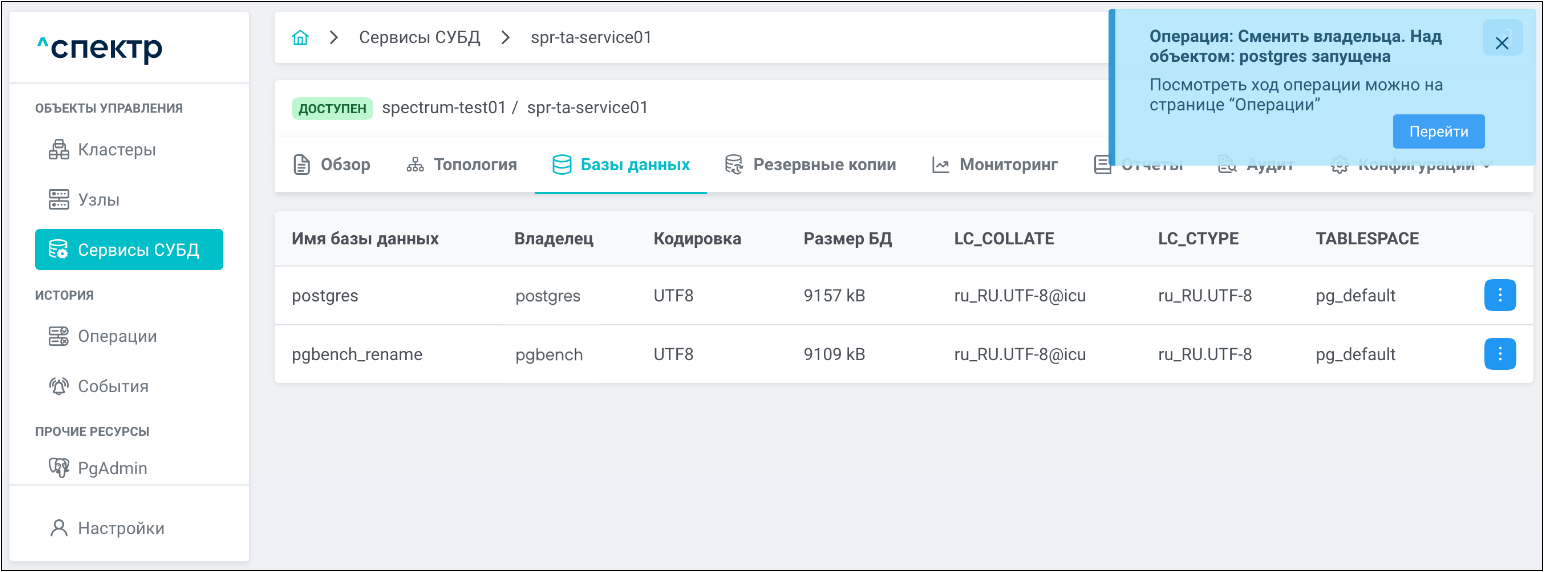Image resolution: width=1544 pixels, height=572 pixels.
Task: Click the home breadcrumb icon
Action: tap(300, 38)
